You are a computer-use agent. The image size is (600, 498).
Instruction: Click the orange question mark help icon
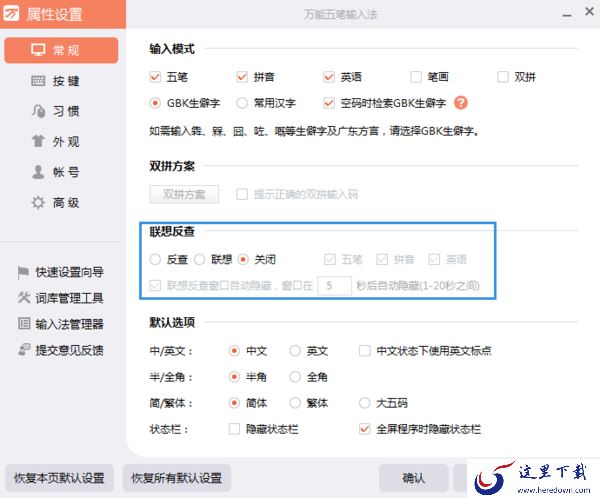(x=461, y=103)
